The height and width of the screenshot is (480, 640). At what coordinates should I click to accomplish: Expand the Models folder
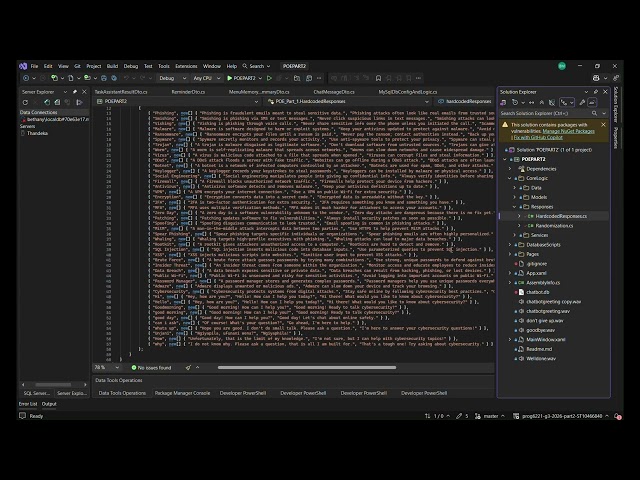click(515, 197)
